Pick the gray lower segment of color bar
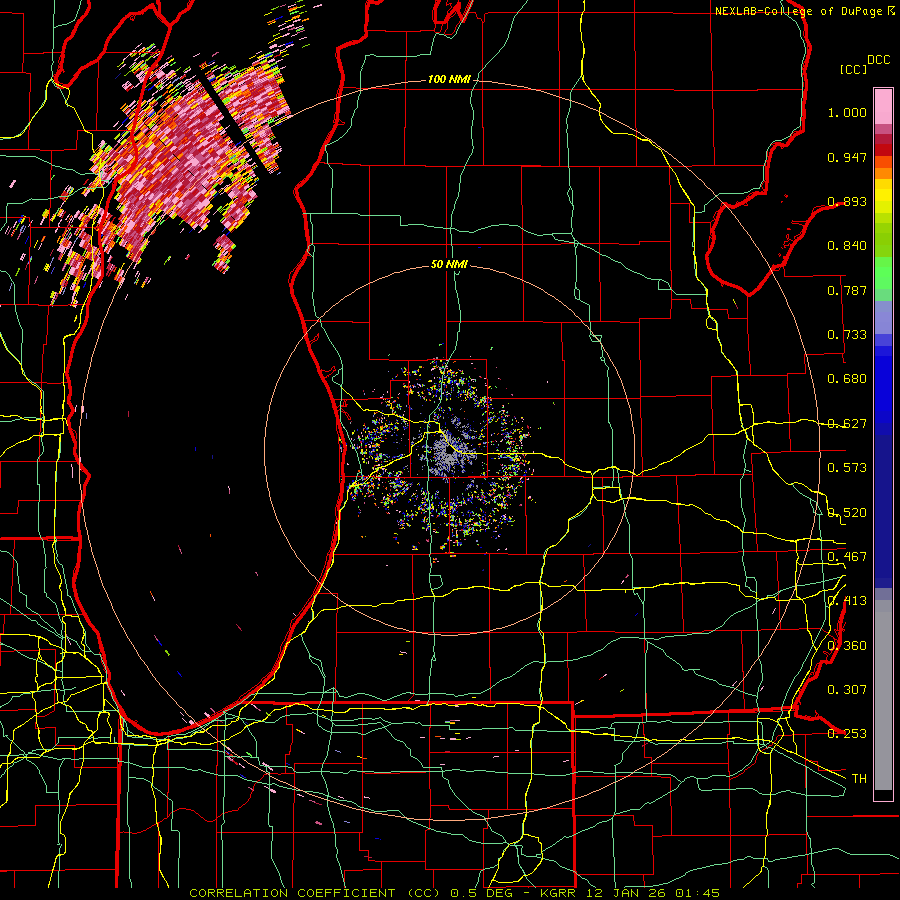The image size is (900, 900). click(883, 695)
